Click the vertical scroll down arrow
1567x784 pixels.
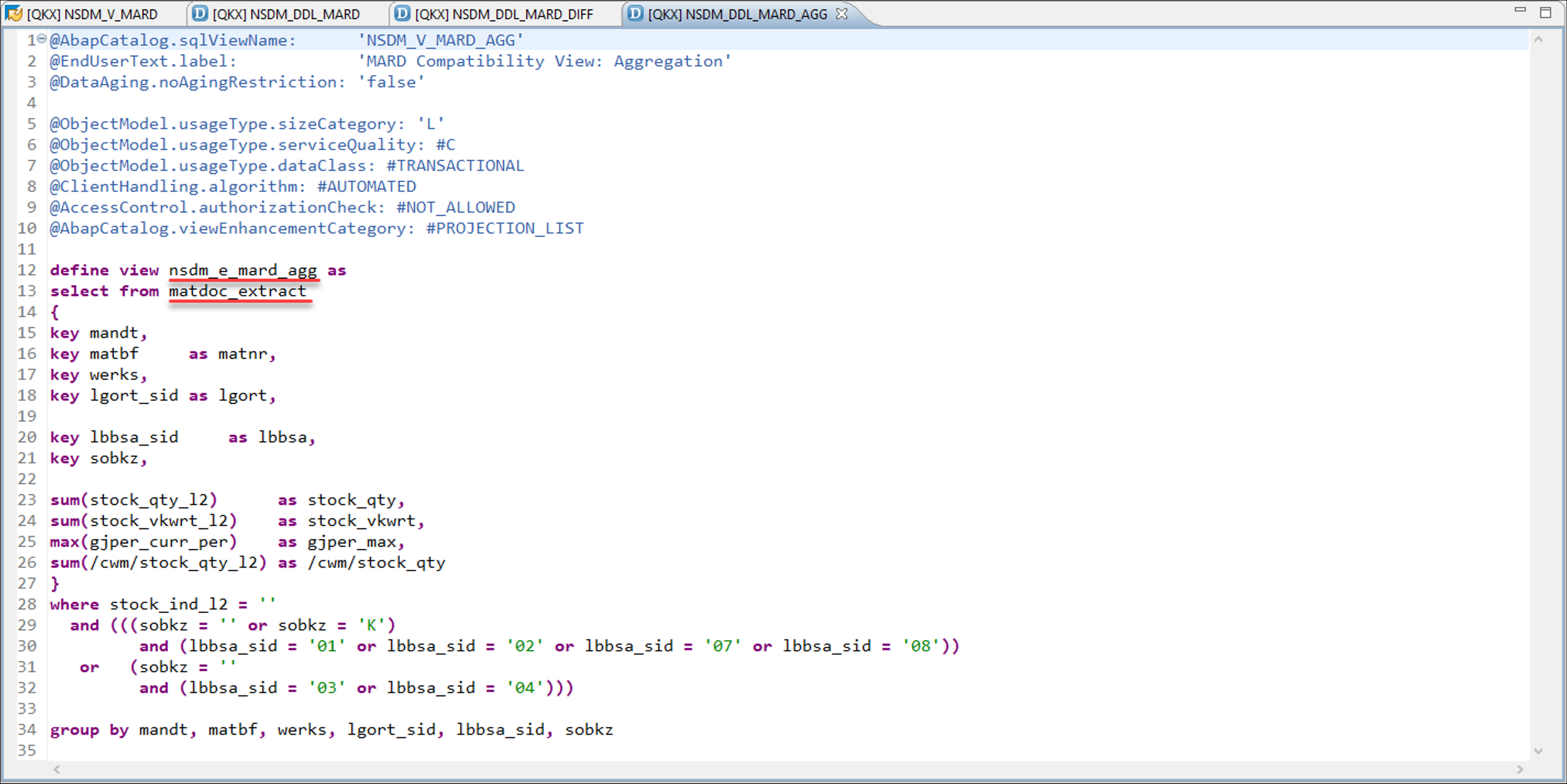[x=1539, y=751]
